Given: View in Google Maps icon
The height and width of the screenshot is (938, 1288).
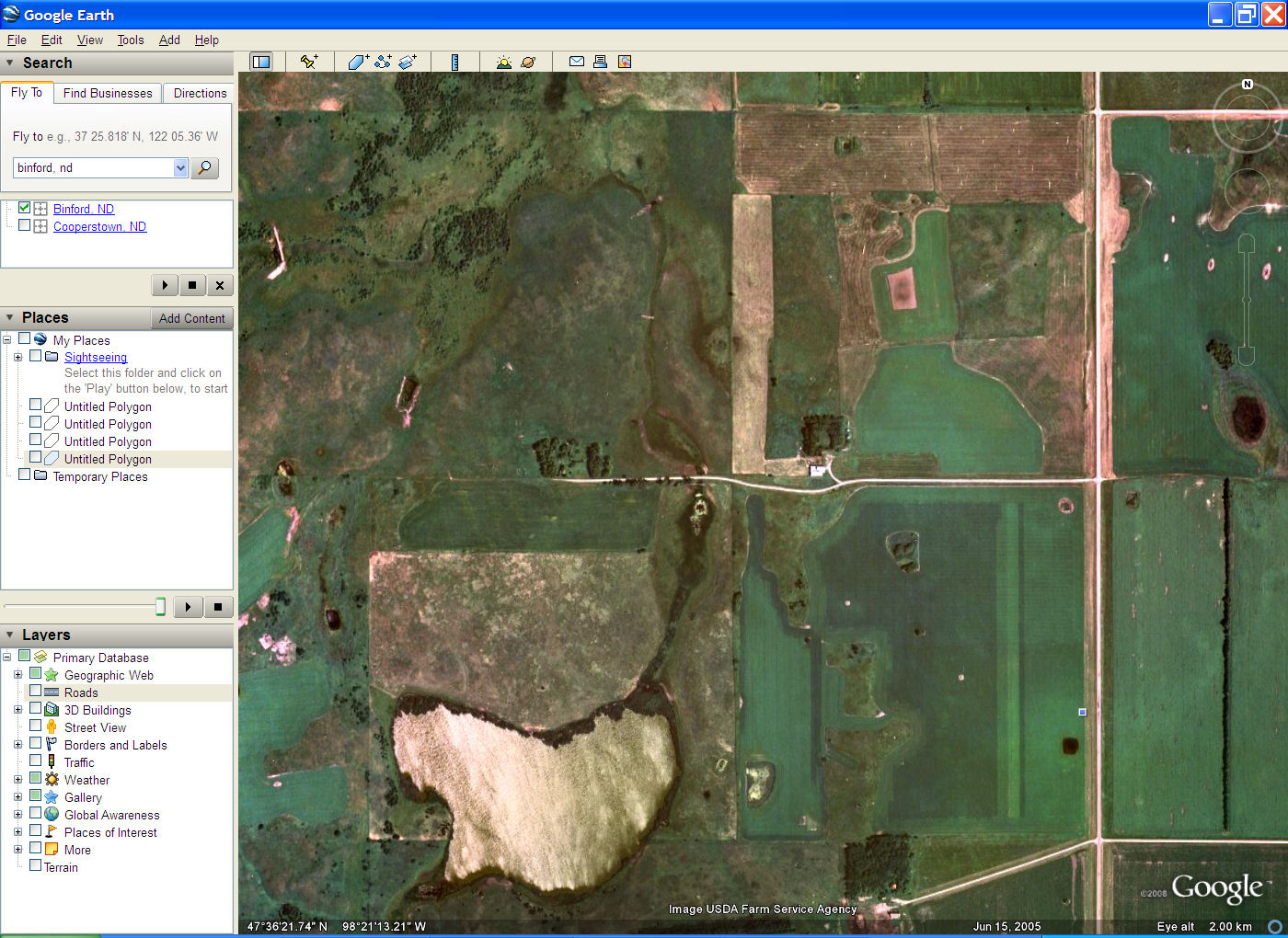Looking at the screenshot, I should pos(625,62).
